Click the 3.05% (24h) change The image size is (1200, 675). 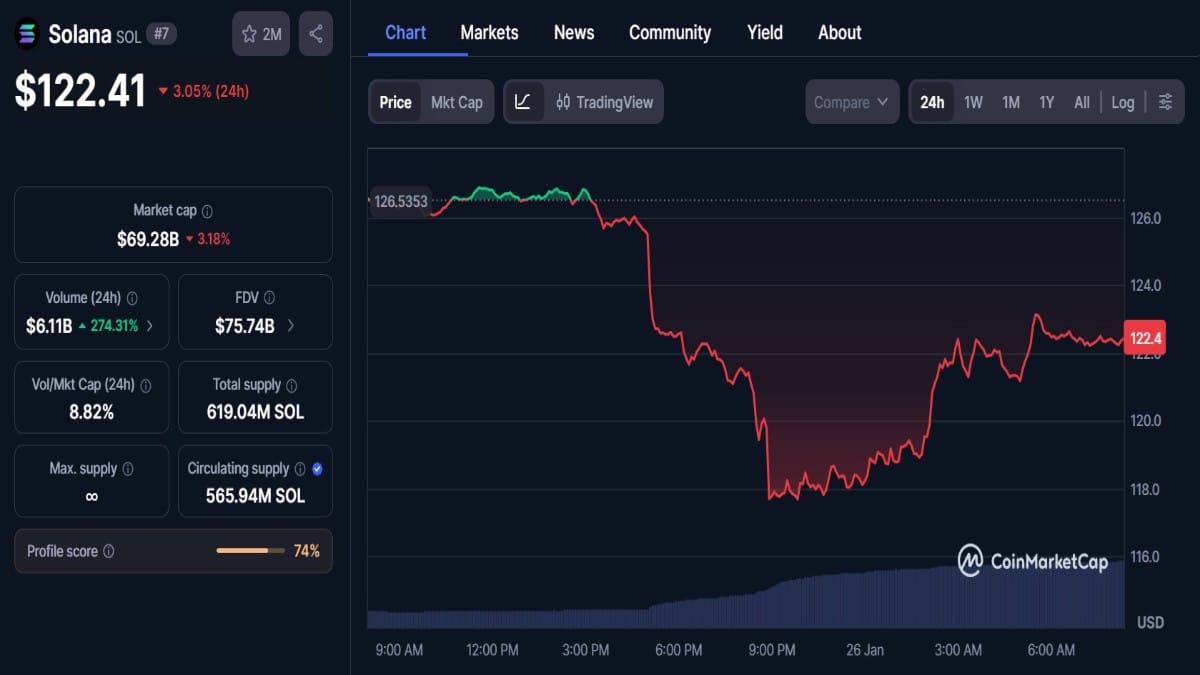coord(204,91)
